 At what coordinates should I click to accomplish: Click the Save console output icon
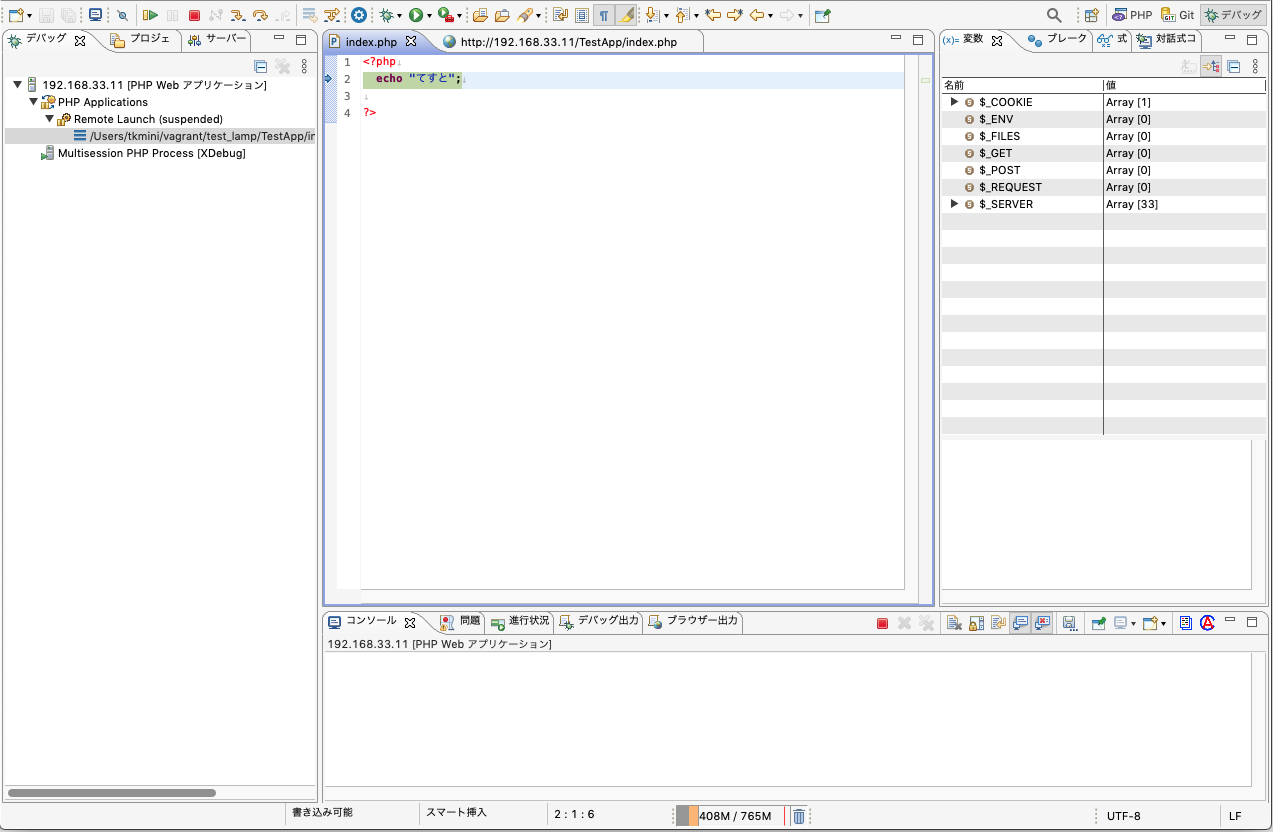[1069, 623]
